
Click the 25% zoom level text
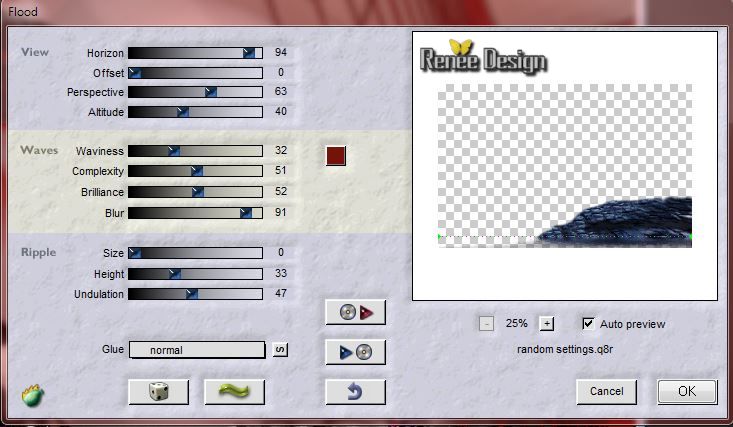click(516, 323)
